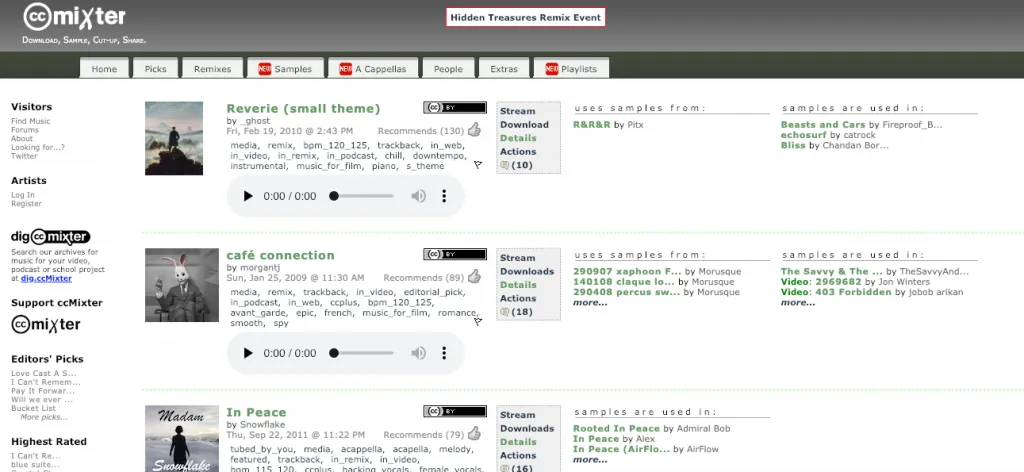Screen dimensions: 1024x472
Task: Open the Rooted In Peace remix link
Action: 616,428
